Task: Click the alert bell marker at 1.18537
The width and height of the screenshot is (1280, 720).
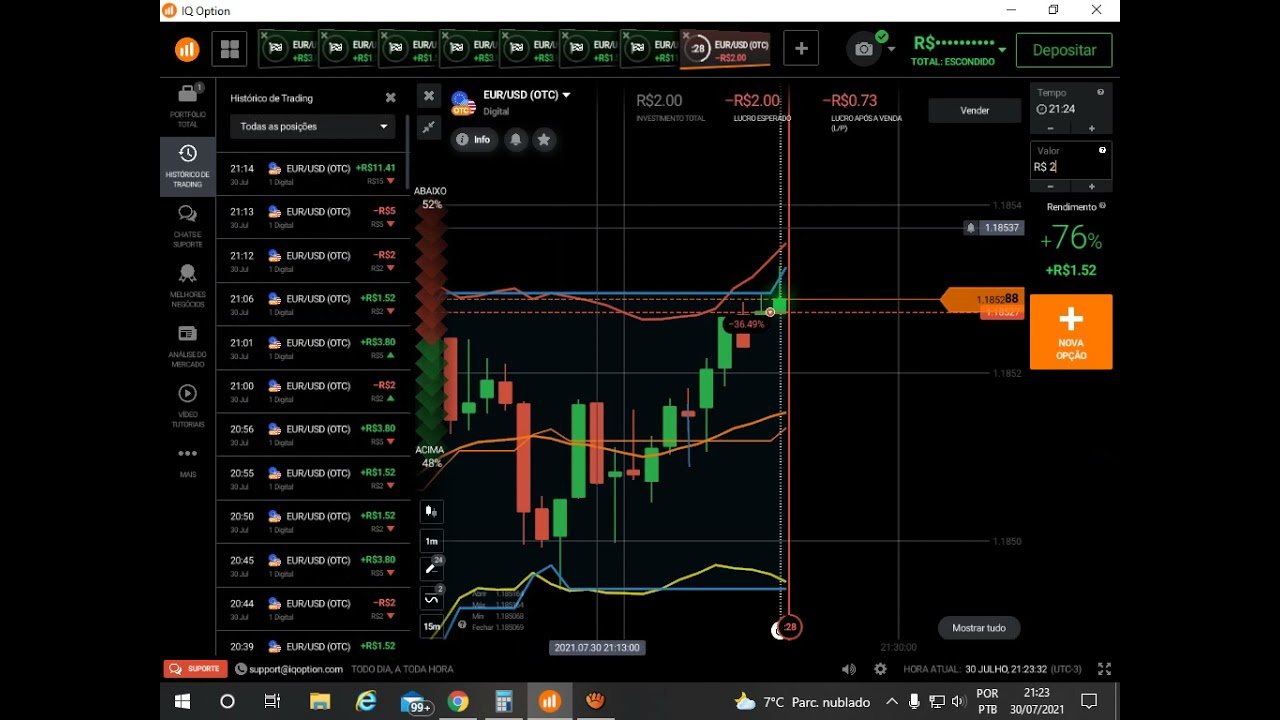Action: [x=970, y=228]
